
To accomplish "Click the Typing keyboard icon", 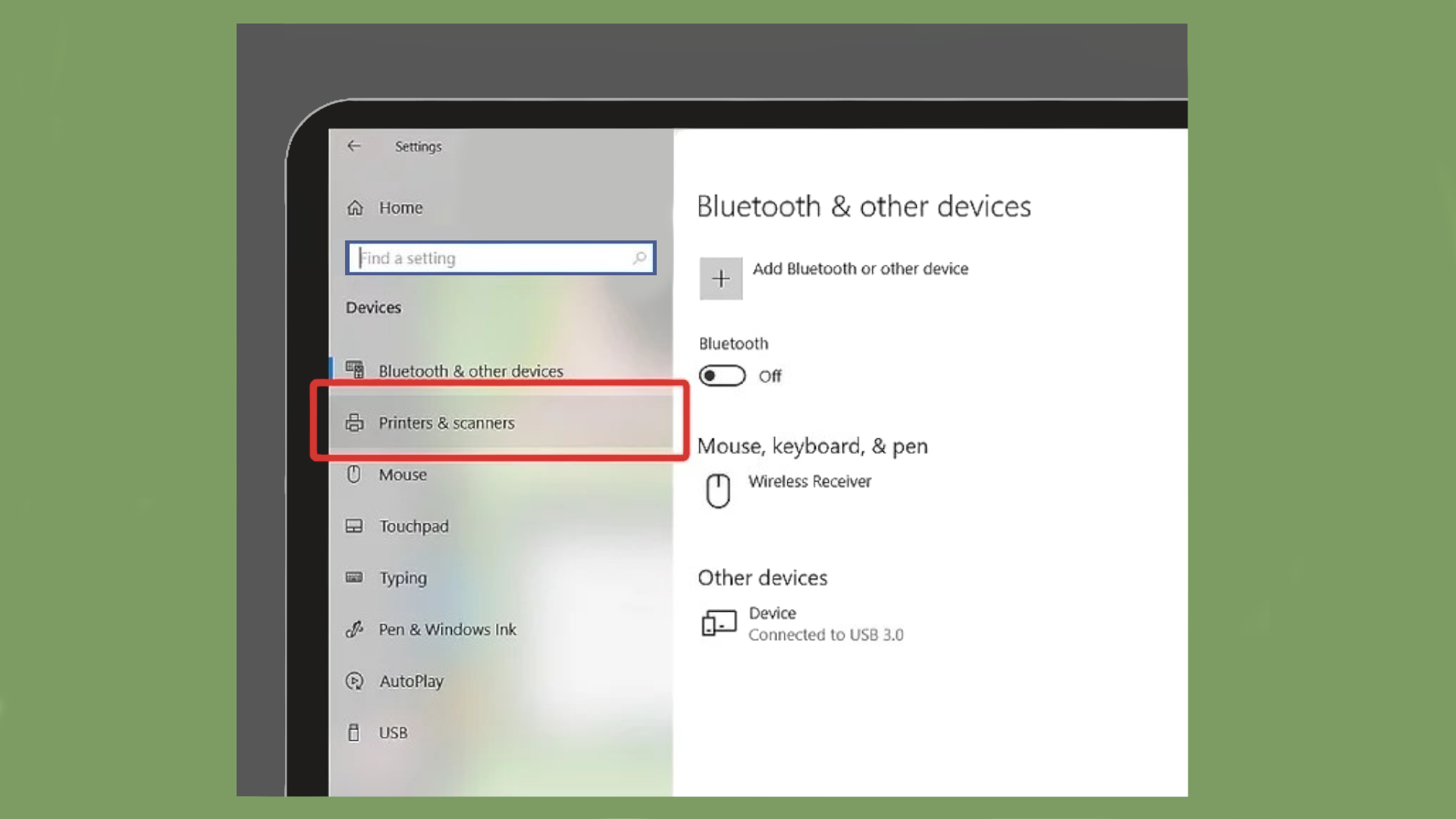I will point(354,577).
